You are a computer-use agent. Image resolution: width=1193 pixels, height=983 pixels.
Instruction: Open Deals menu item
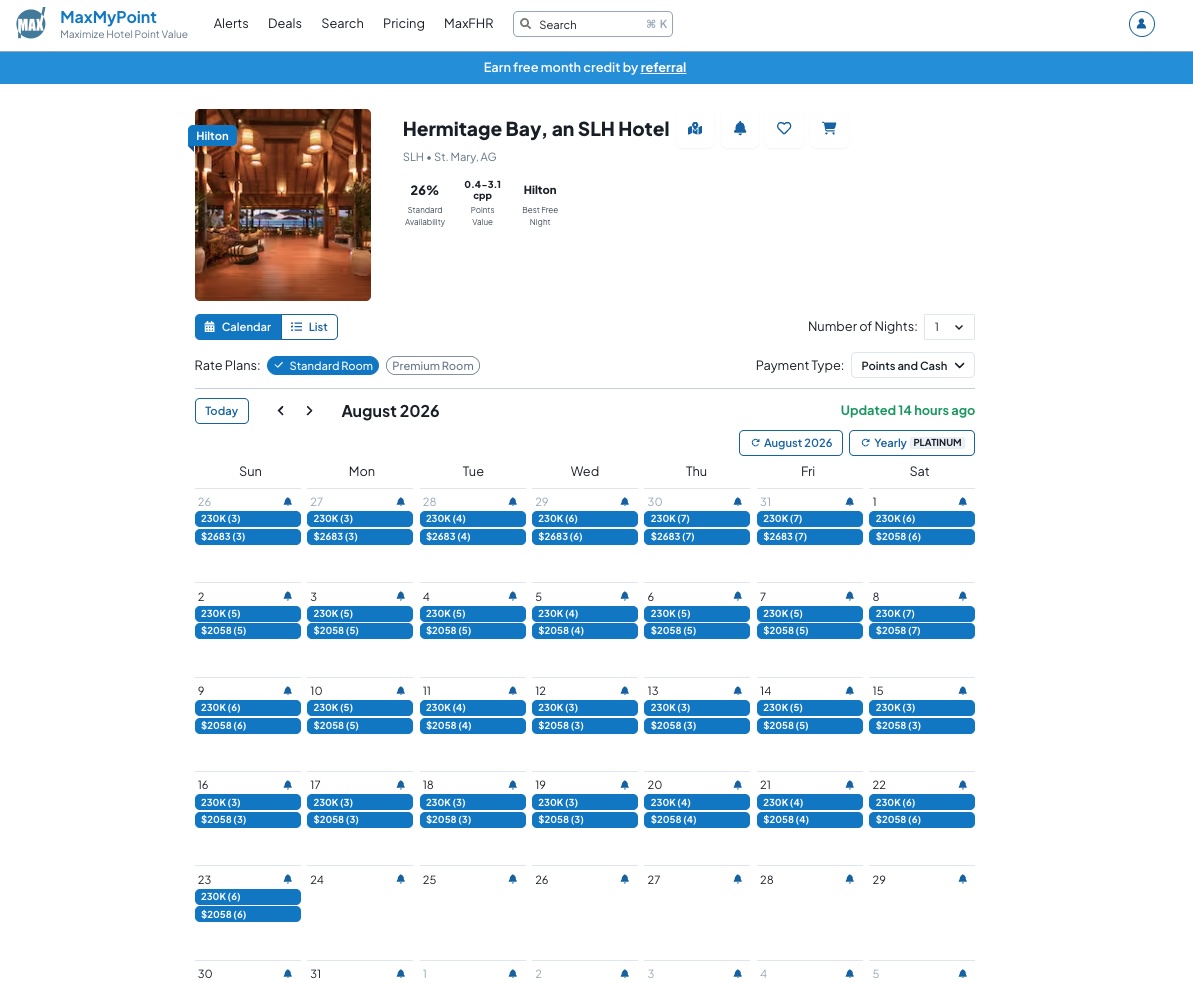[285, 24]
